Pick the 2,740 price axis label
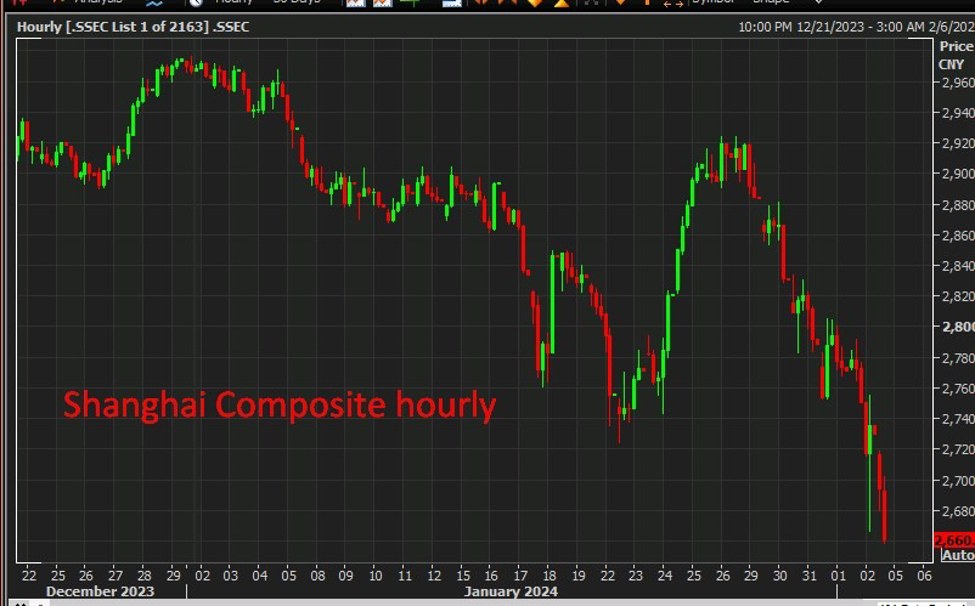This screenshot has height=606, width=975. (957, 419)
